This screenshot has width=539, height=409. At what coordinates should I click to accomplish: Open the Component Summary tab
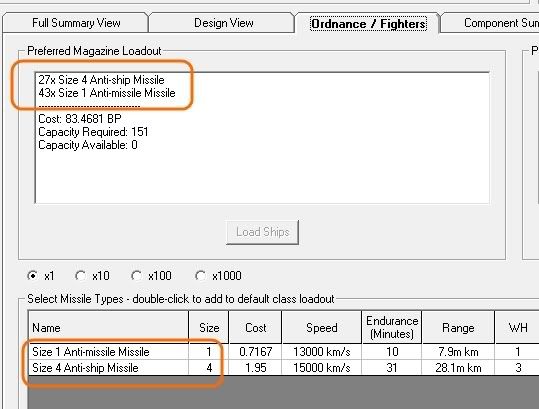click(490, 23)
